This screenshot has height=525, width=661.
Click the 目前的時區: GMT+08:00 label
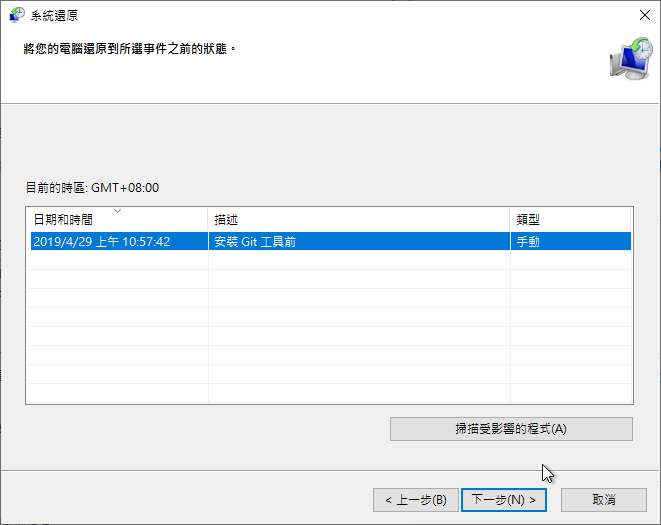[x=92, y=187]
